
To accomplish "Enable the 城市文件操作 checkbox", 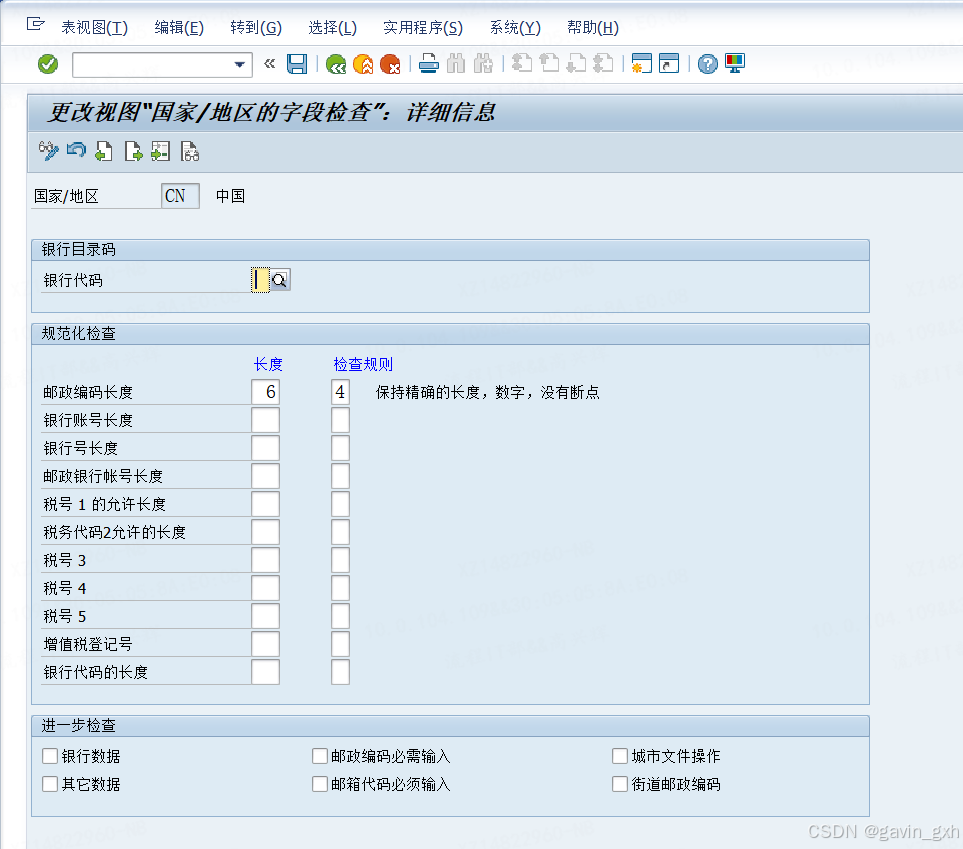I will click(x=619, y=756).
